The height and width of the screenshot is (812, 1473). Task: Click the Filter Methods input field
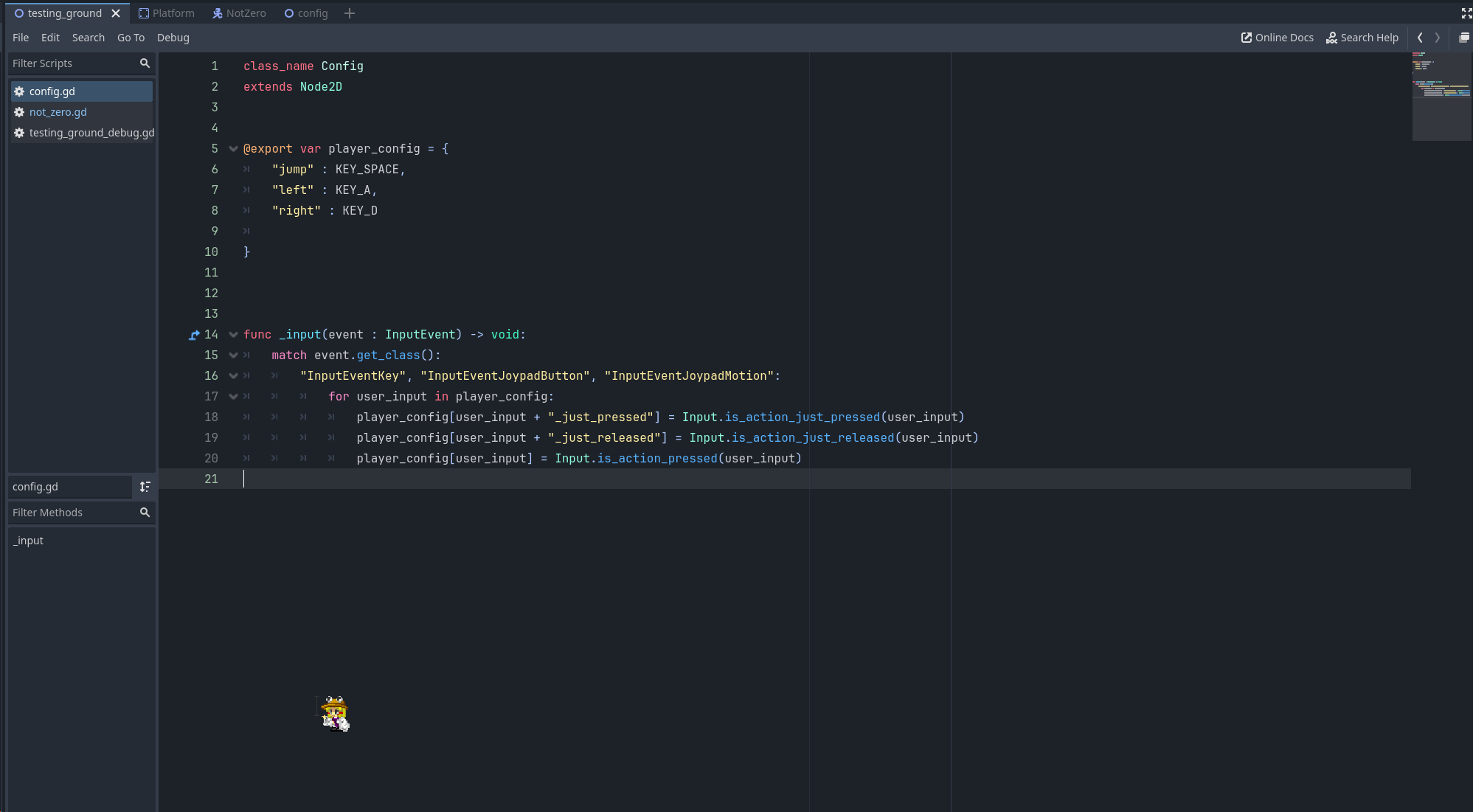point(72,513)
